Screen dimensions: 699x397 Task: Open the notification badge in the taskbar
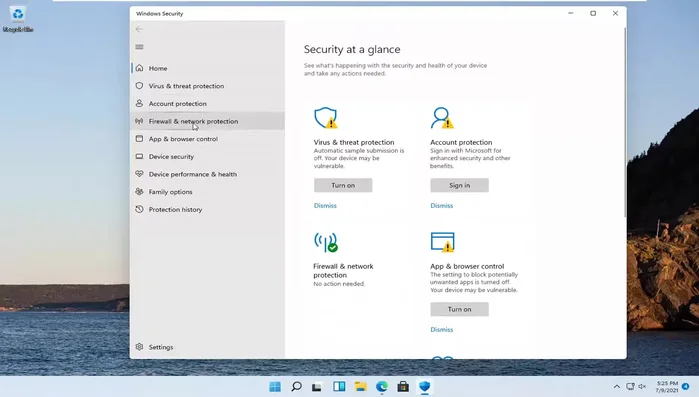686,386
